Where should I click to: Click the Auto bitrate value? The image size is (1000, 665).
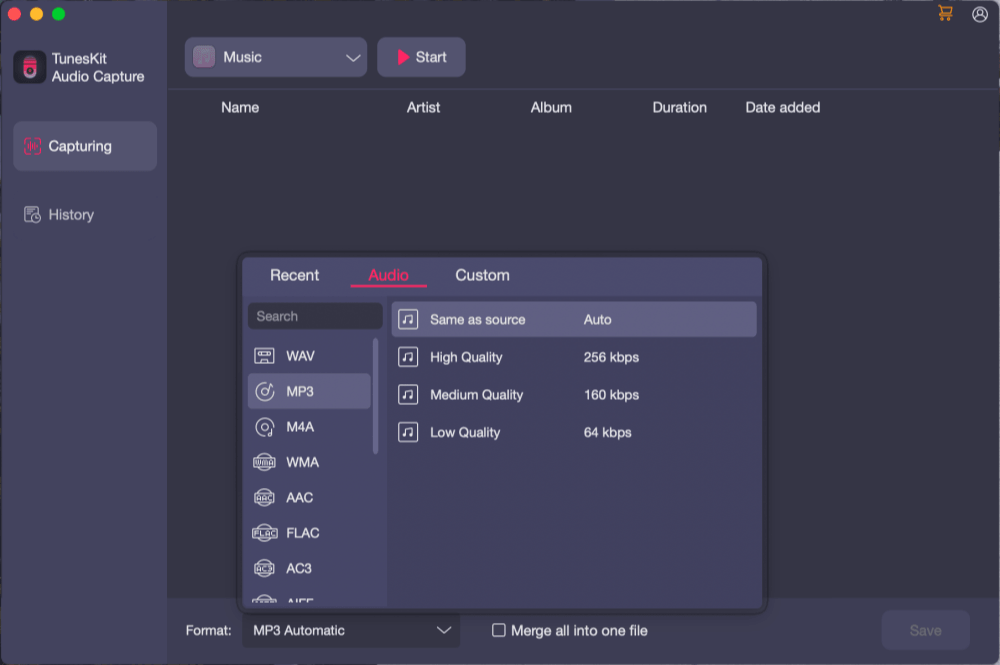[x=598, y=319]
